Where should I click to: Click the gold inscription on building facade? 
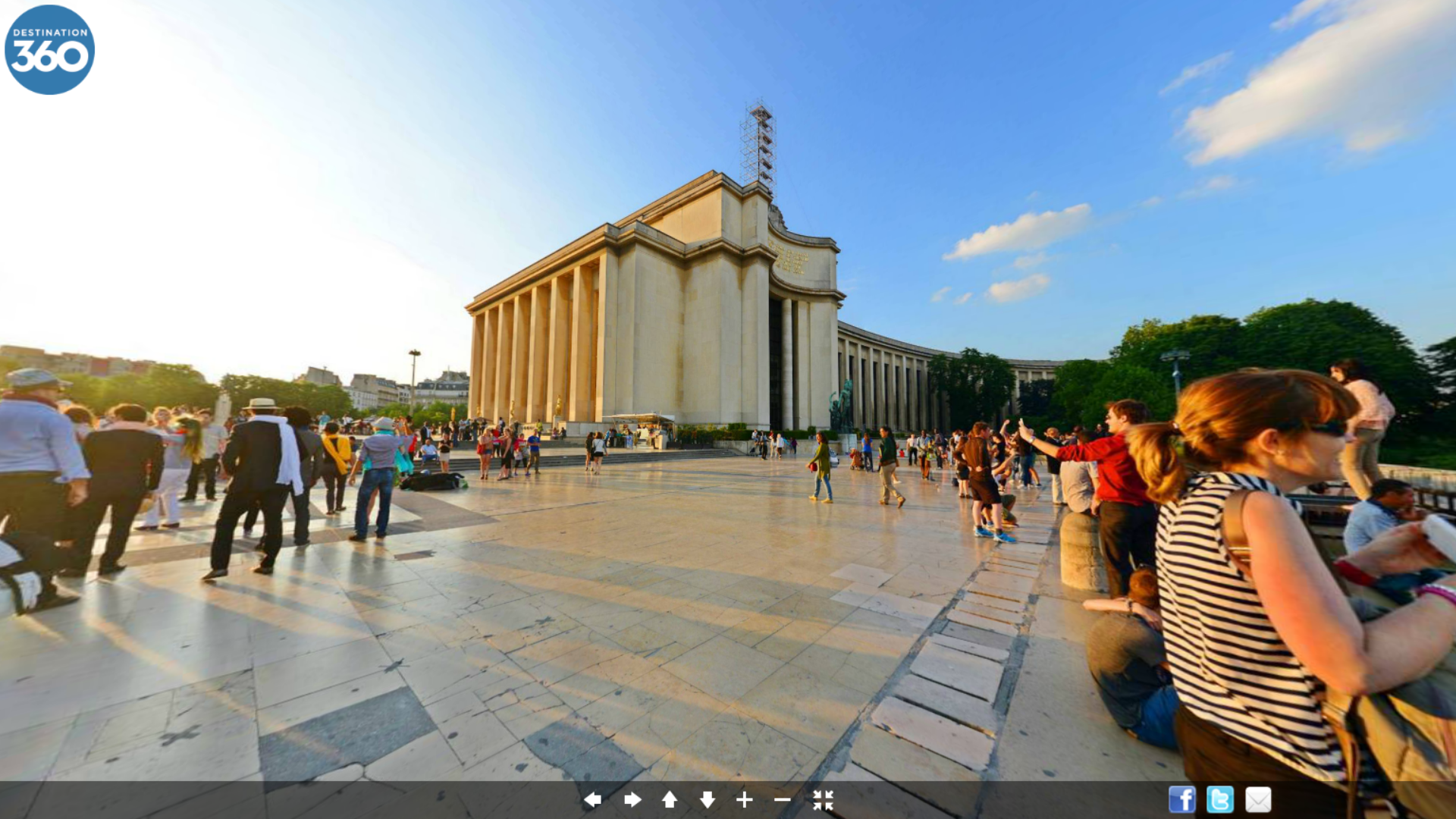(789, 258)
